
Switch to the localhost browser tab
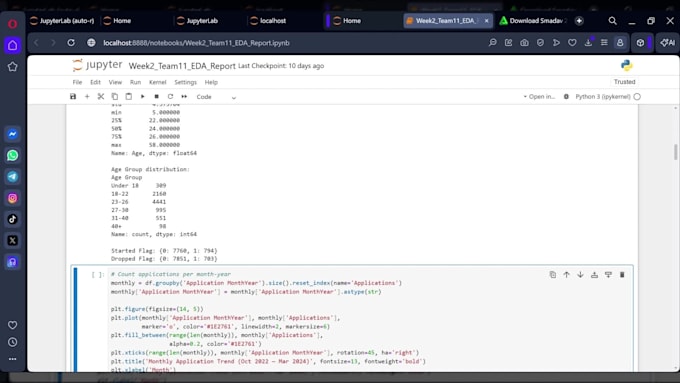[x=269, y=20]
